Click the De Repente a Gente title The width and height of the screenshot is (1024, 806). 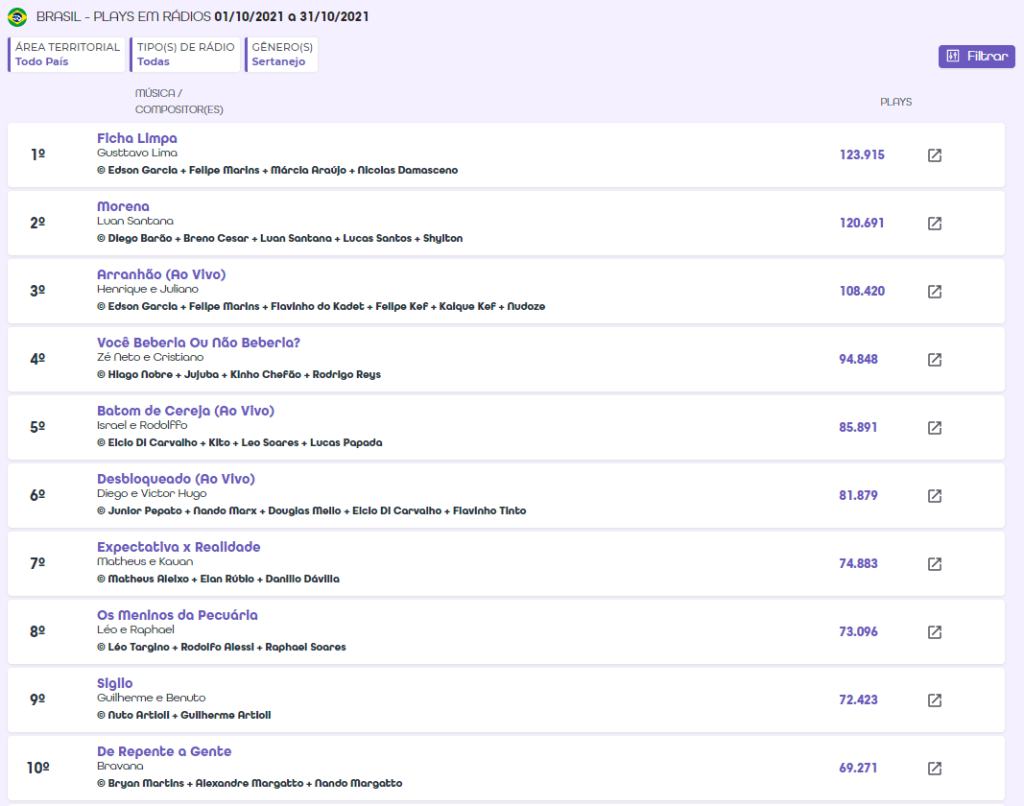point(164,751)
